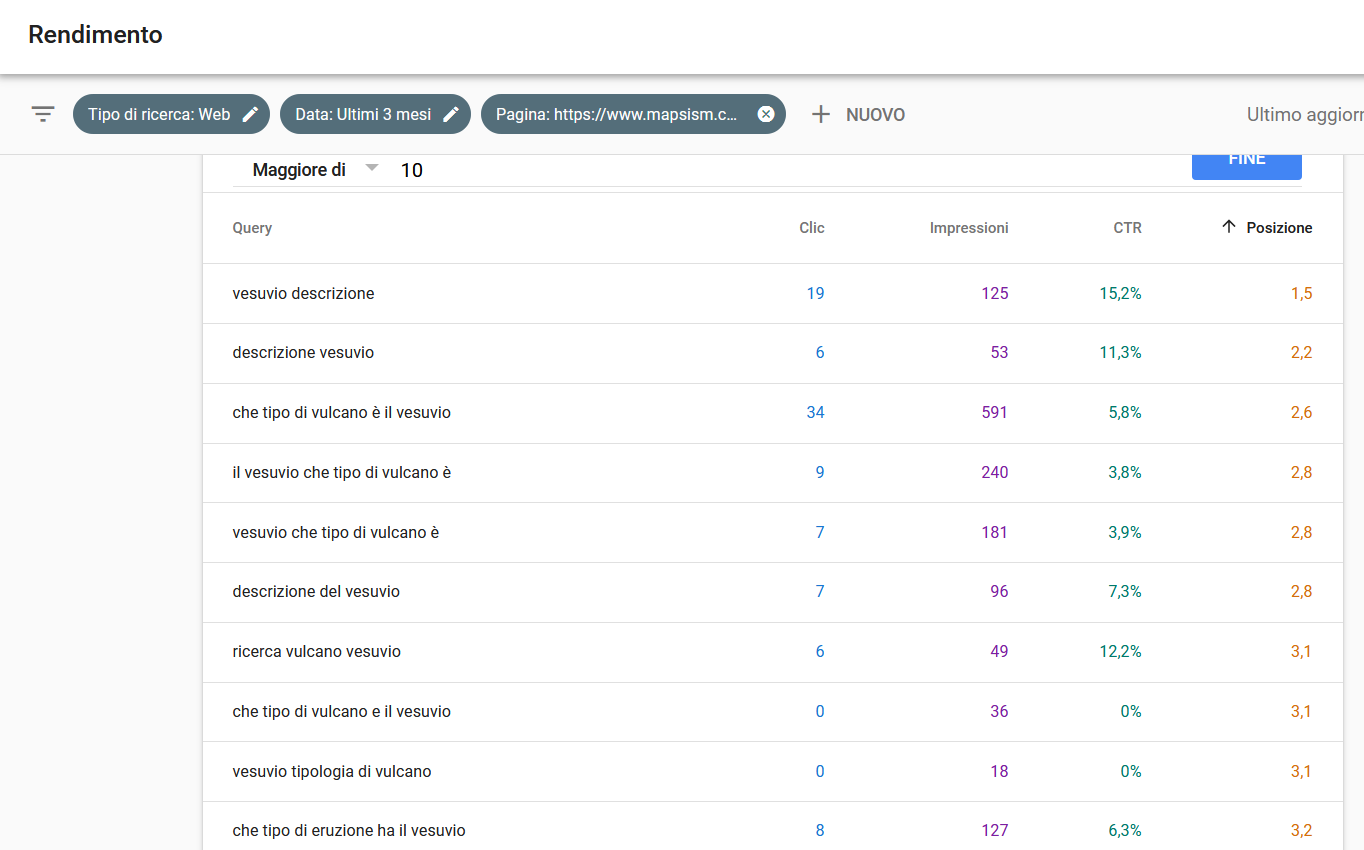Select query 'che tipo di eruzione ha il vesuvio'
The height and width of the screenshot is (850, 1364).
[349, 830]
